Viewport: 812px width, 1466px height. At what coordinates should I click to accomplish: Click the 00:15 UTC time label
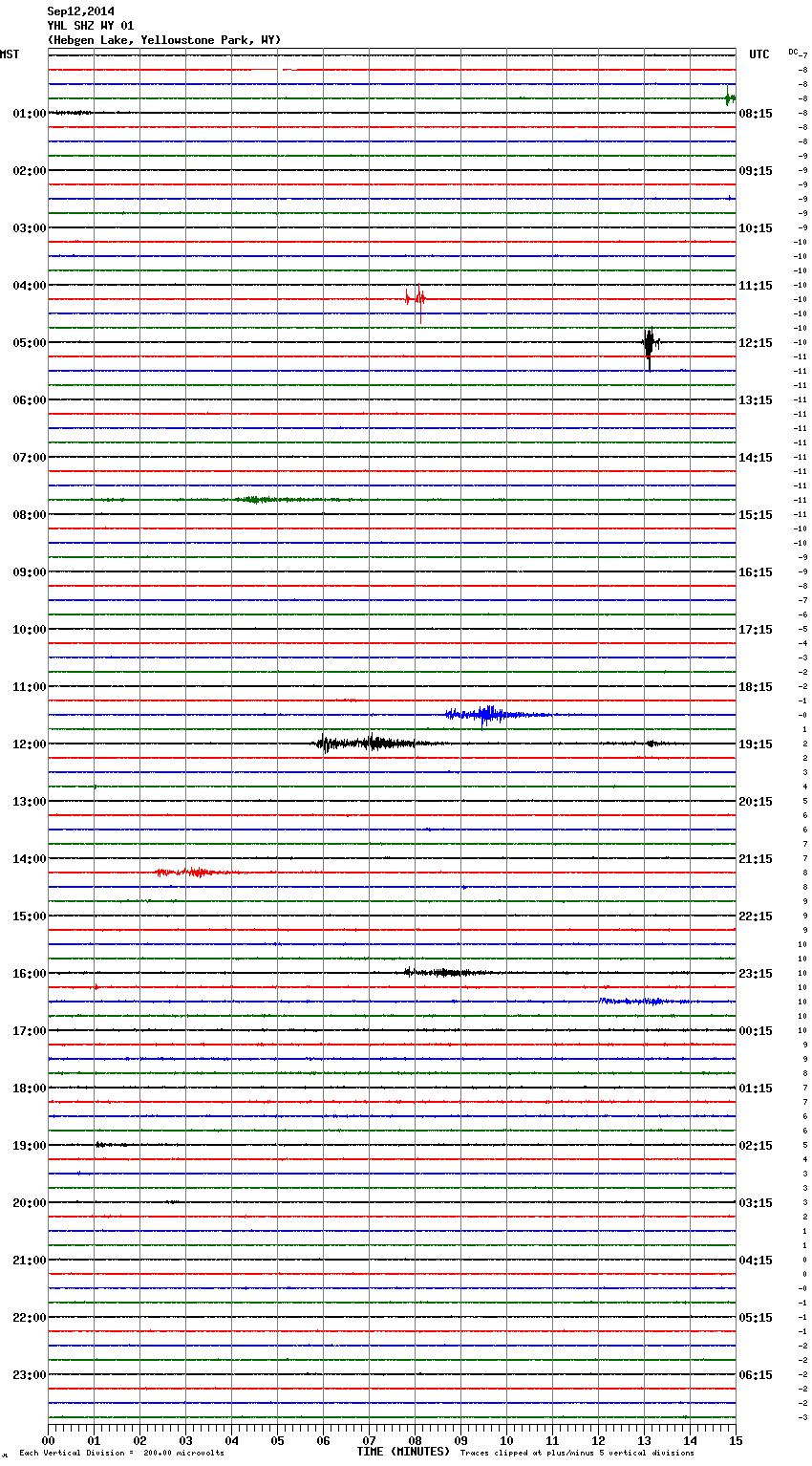tap(756, 1031)
